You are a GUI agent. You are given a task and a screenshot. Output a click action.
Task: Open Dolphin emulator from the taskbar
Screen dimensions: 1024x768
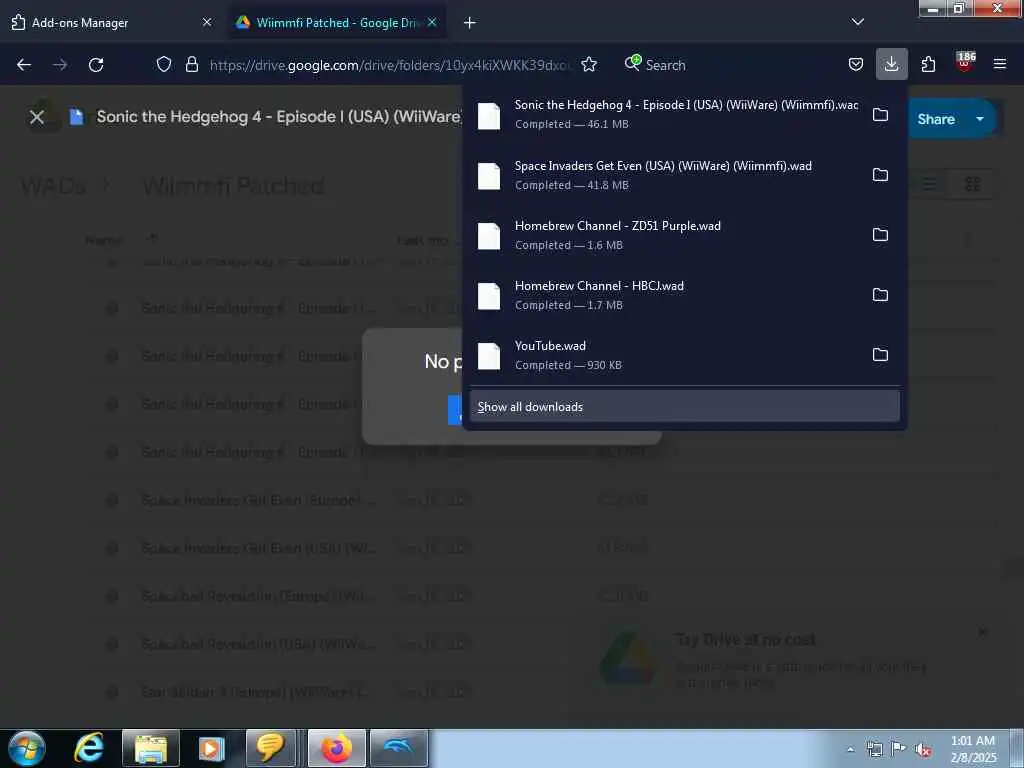[x=398, y=748]
